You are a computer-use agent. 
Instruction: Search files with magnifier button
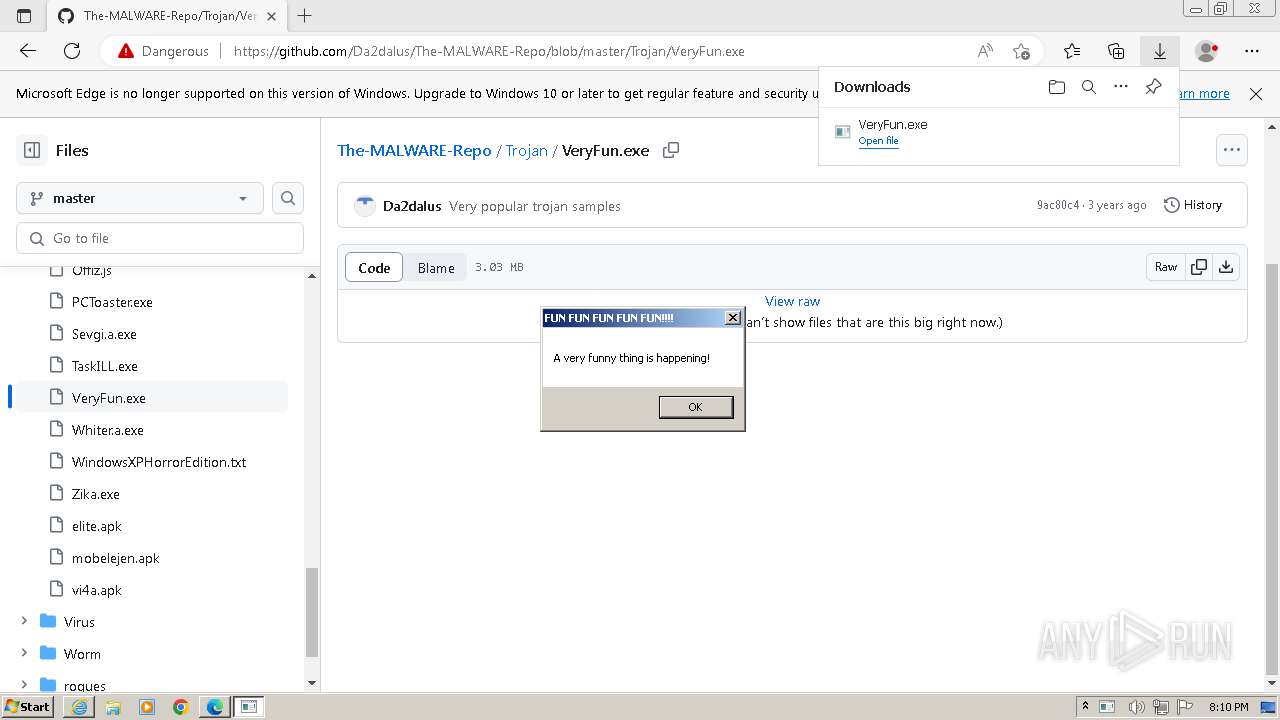click(x=288, y=198)
